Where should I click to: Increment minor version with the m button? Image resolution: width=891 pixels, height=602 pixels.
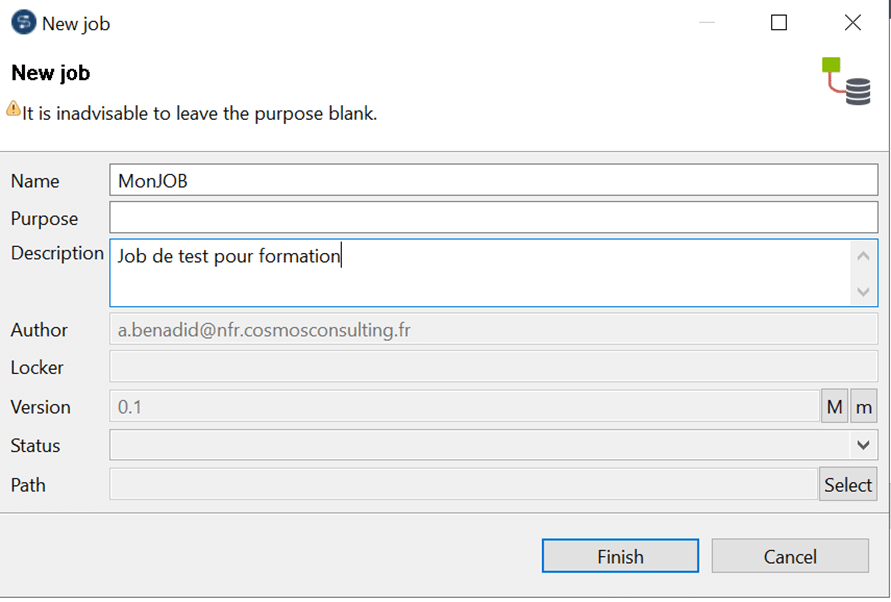(x=864, y=406)
